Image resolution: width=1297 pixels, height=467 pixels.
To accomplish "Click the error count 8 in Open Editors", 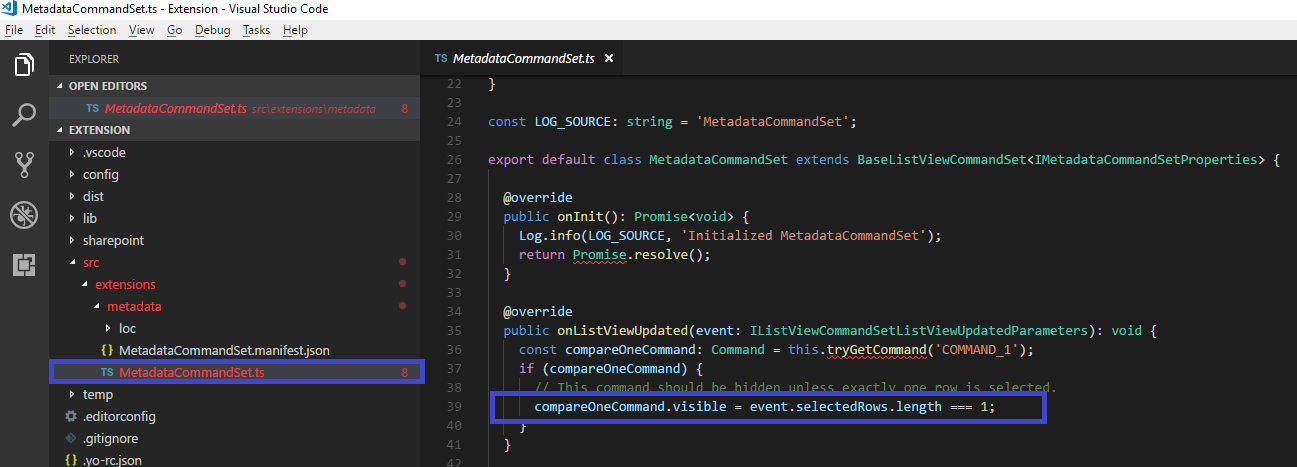I will [x=405, y=108].
